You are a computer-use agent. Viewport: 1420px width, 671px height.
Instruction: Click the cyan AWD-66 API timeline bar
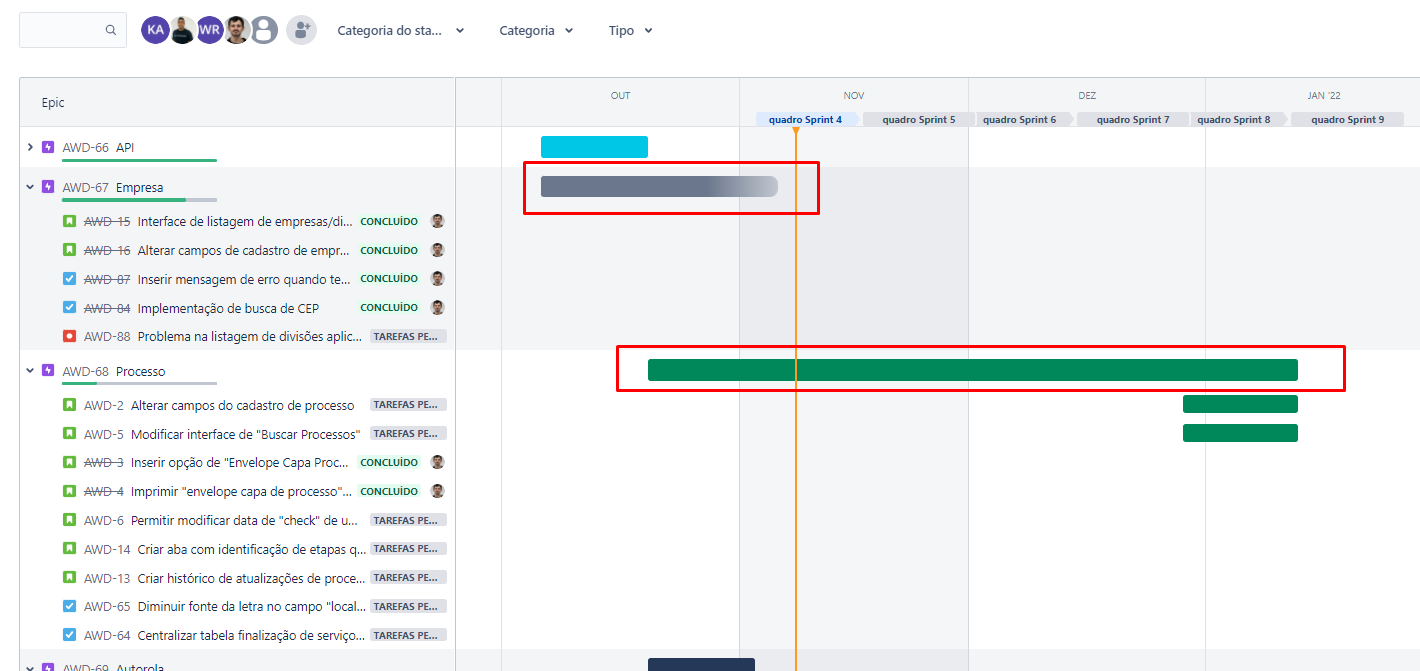click(x=594, y=147)
